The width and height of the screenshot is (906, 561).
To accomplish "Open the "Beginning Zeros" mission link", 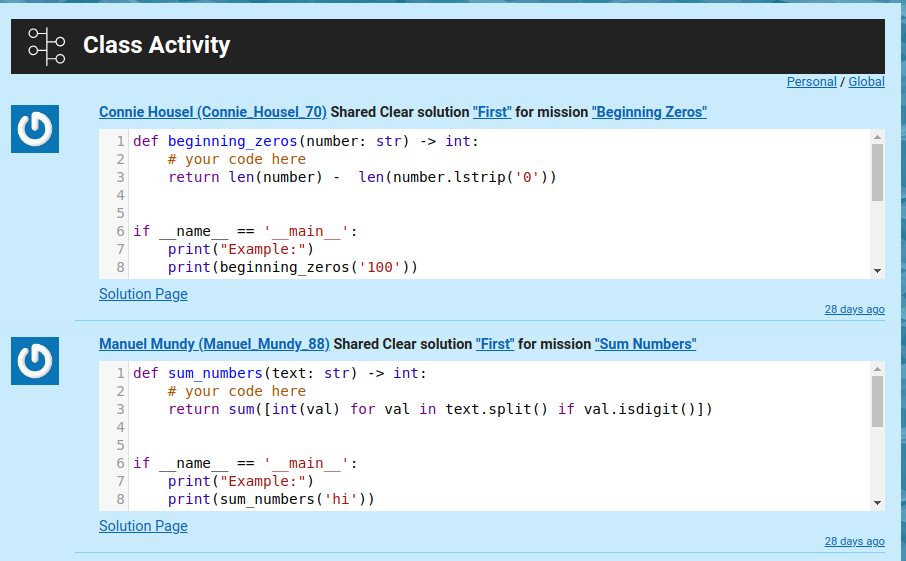I will (649, 112).
